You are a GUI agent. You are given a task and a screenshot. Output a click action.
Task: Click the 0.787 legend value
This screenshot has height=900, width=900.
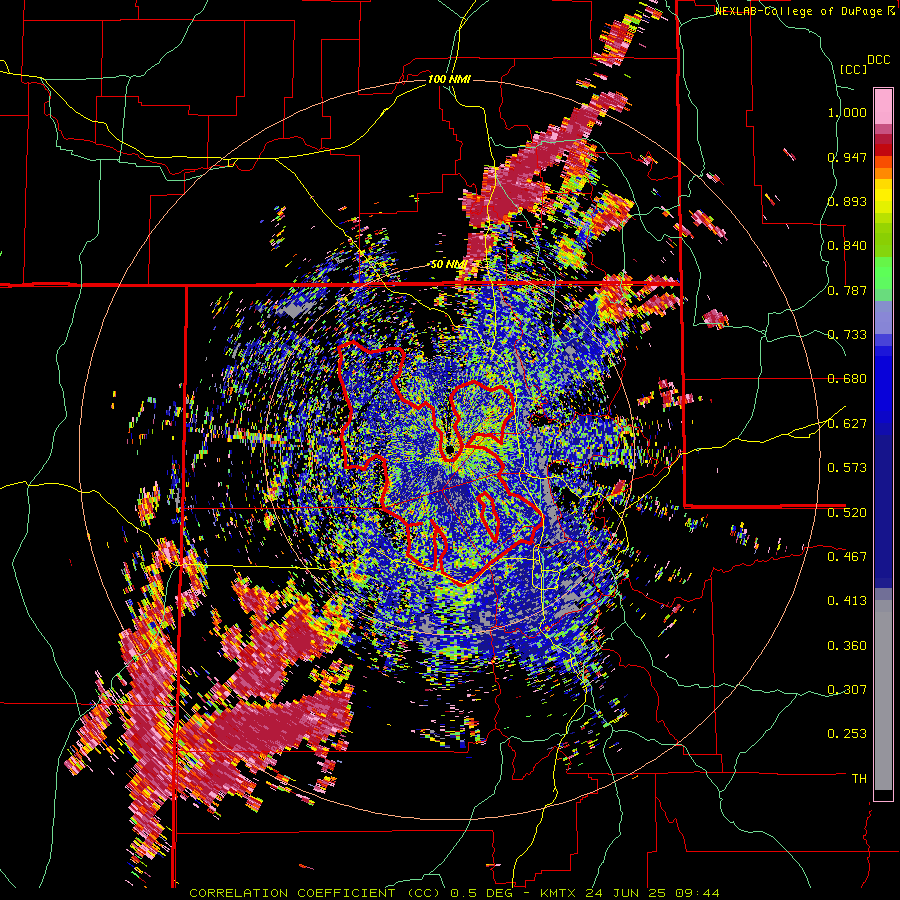coord(847,290)
